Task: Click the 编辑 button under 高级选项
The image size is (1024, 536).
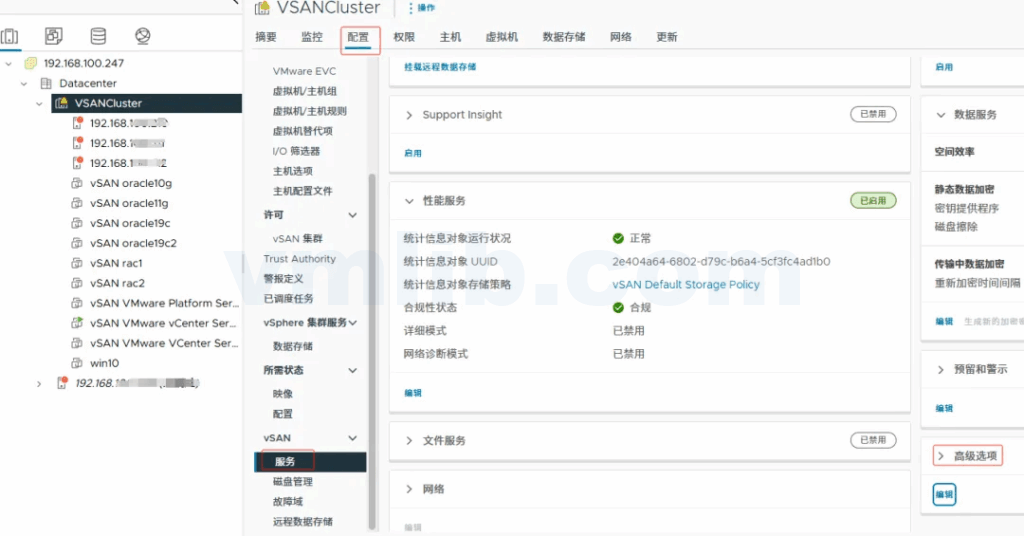Action: (x=944, y=494)
